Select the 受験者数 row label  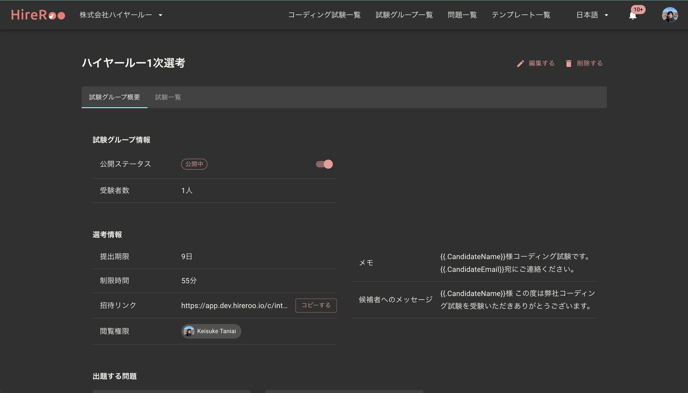click(x=115, y=190)
